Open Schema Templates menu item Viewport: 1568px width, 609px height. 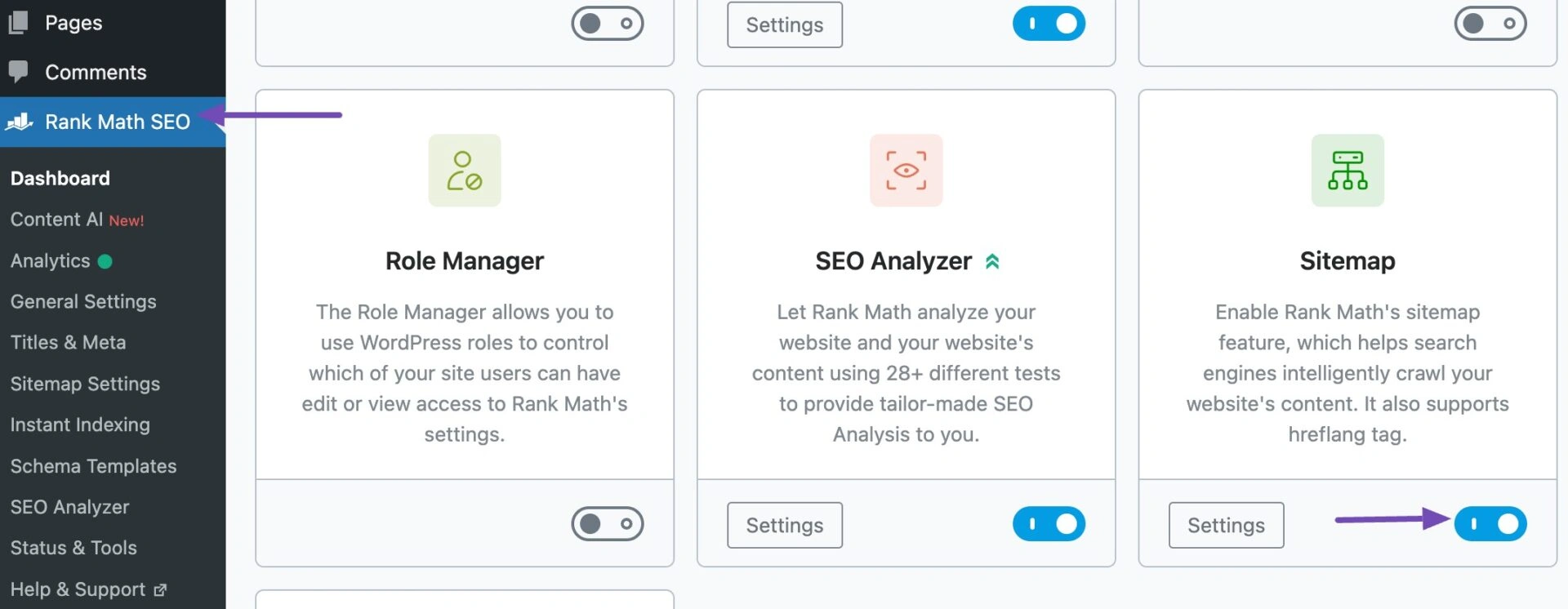(93, 466)
